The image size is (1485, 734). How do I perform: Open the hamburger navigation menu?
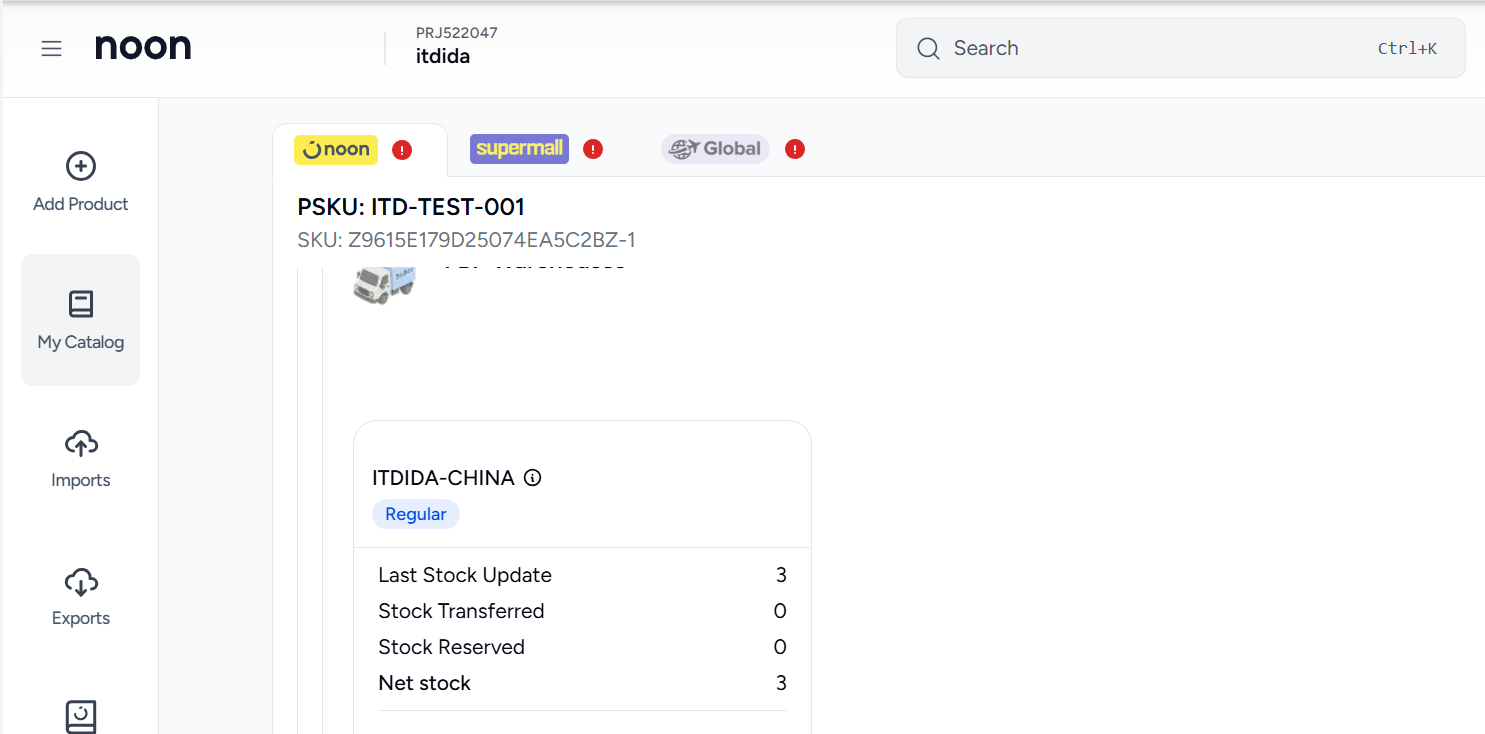pyautogui.click(x=51, y=48)
